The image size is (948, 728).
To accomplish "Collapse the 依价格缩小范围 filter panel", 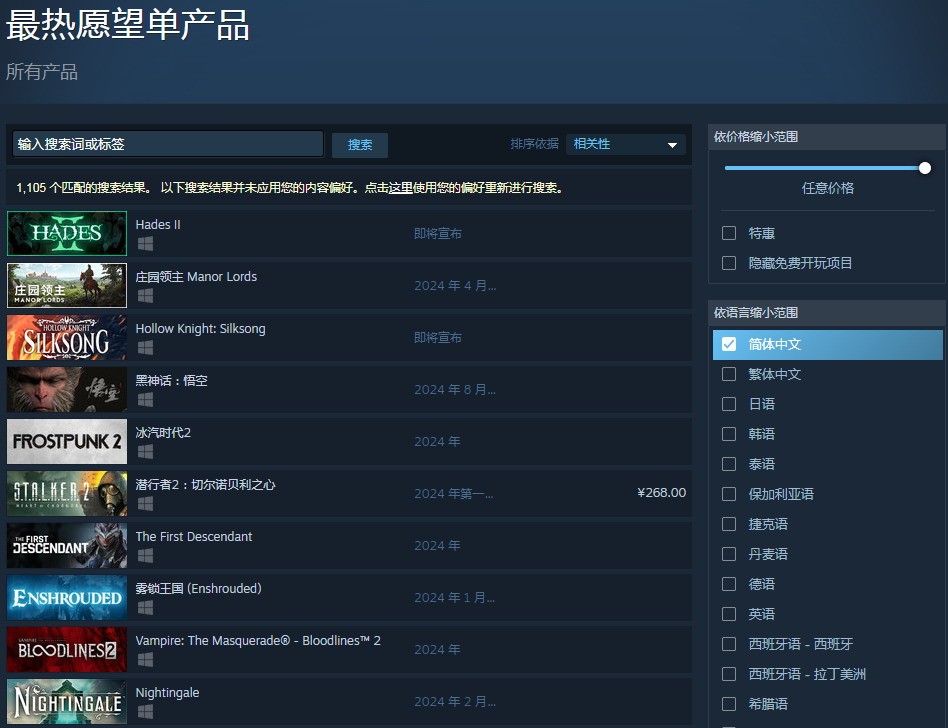I will click(825, 137).
